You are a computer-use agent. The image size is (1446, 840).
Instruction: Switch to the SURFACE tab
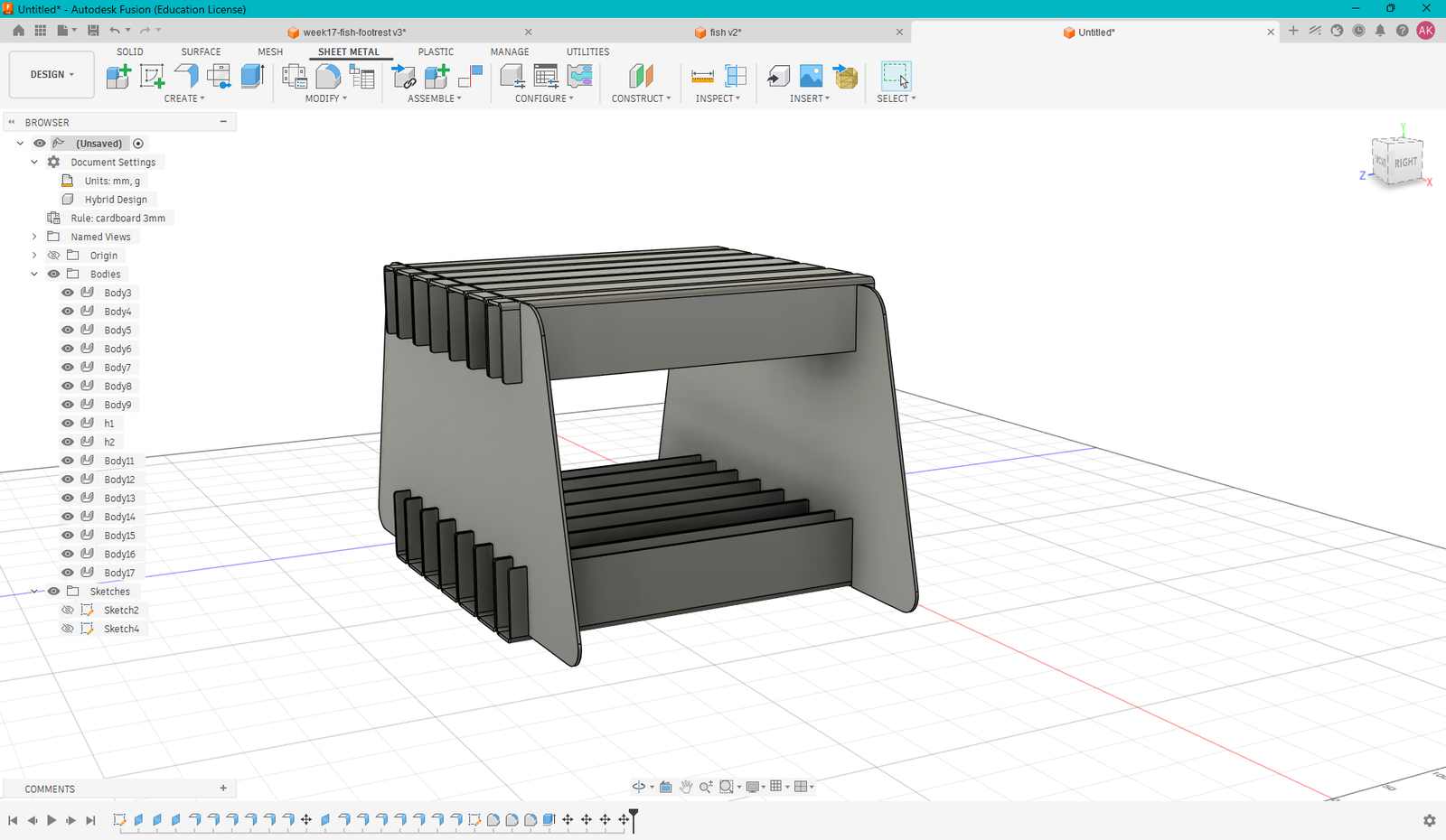pyautogui.click(x=201, y=51)
